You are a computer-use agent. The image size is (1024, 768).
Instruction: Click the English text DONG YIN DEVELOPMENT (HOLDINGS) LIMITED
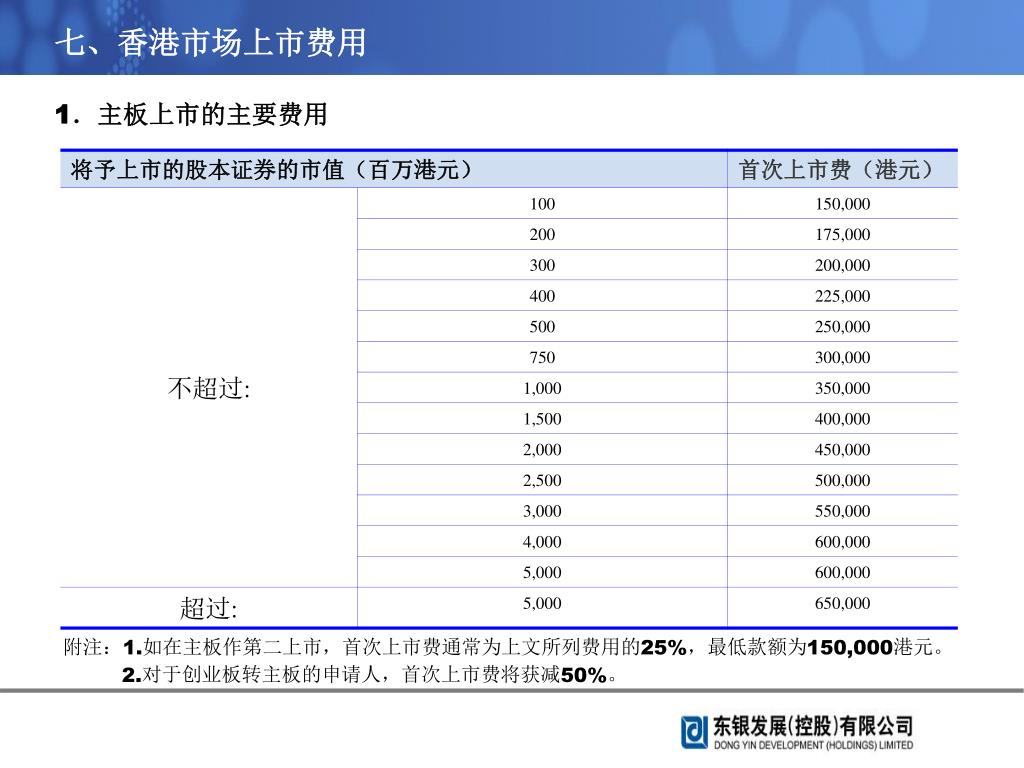click(813, 745)
